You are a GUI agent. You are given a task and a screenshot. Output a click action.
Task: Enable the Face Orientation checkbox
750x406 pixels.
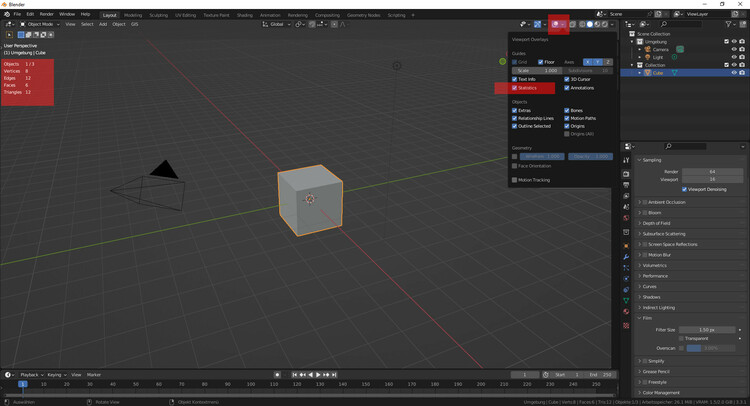(x=515, y=166)
